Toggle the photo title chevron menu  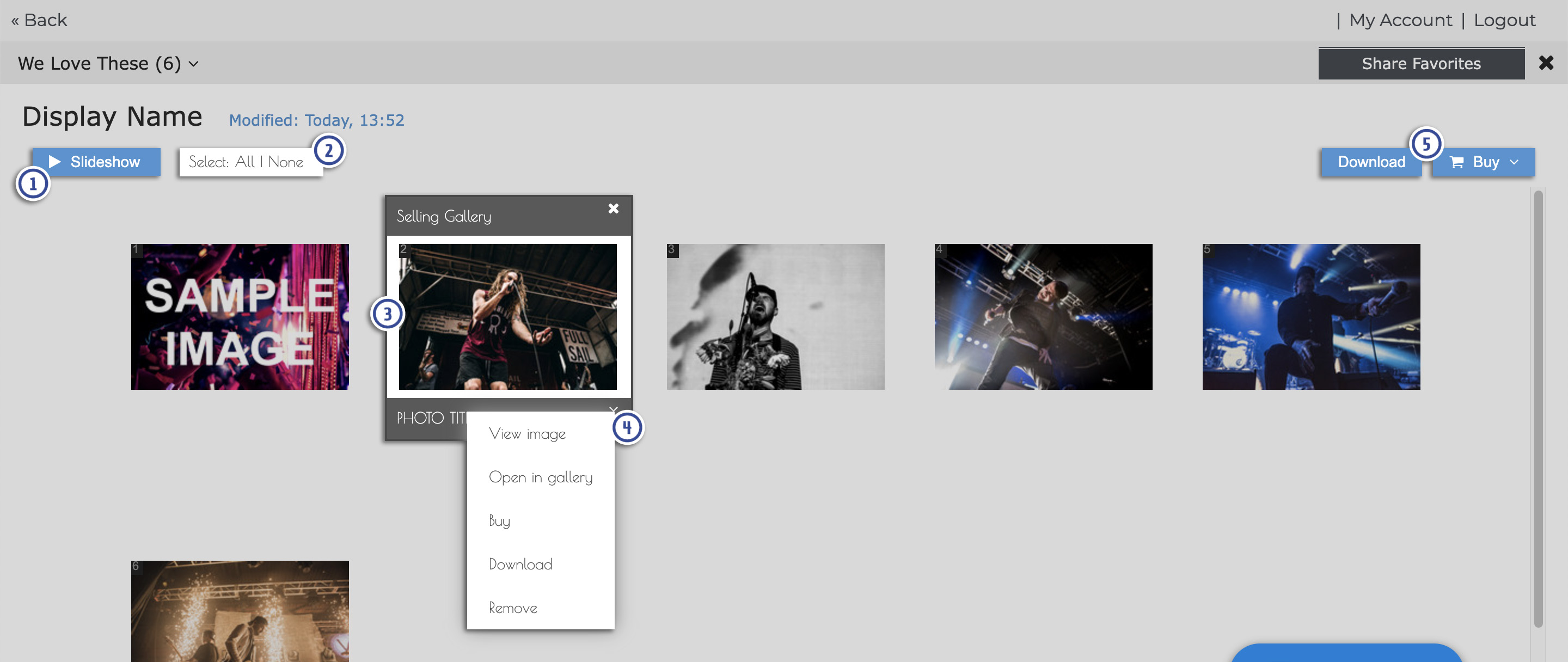[x=613, y=409]
